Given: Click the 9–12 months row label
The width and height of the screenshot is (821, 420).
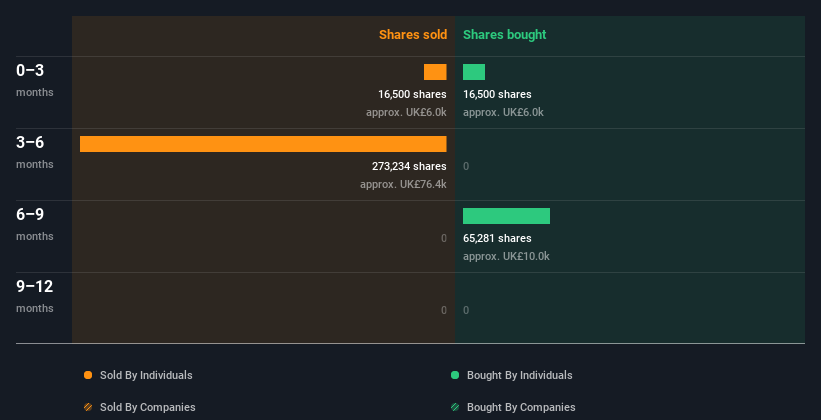Looking at the screenshot, I should [x=35, y=296].
